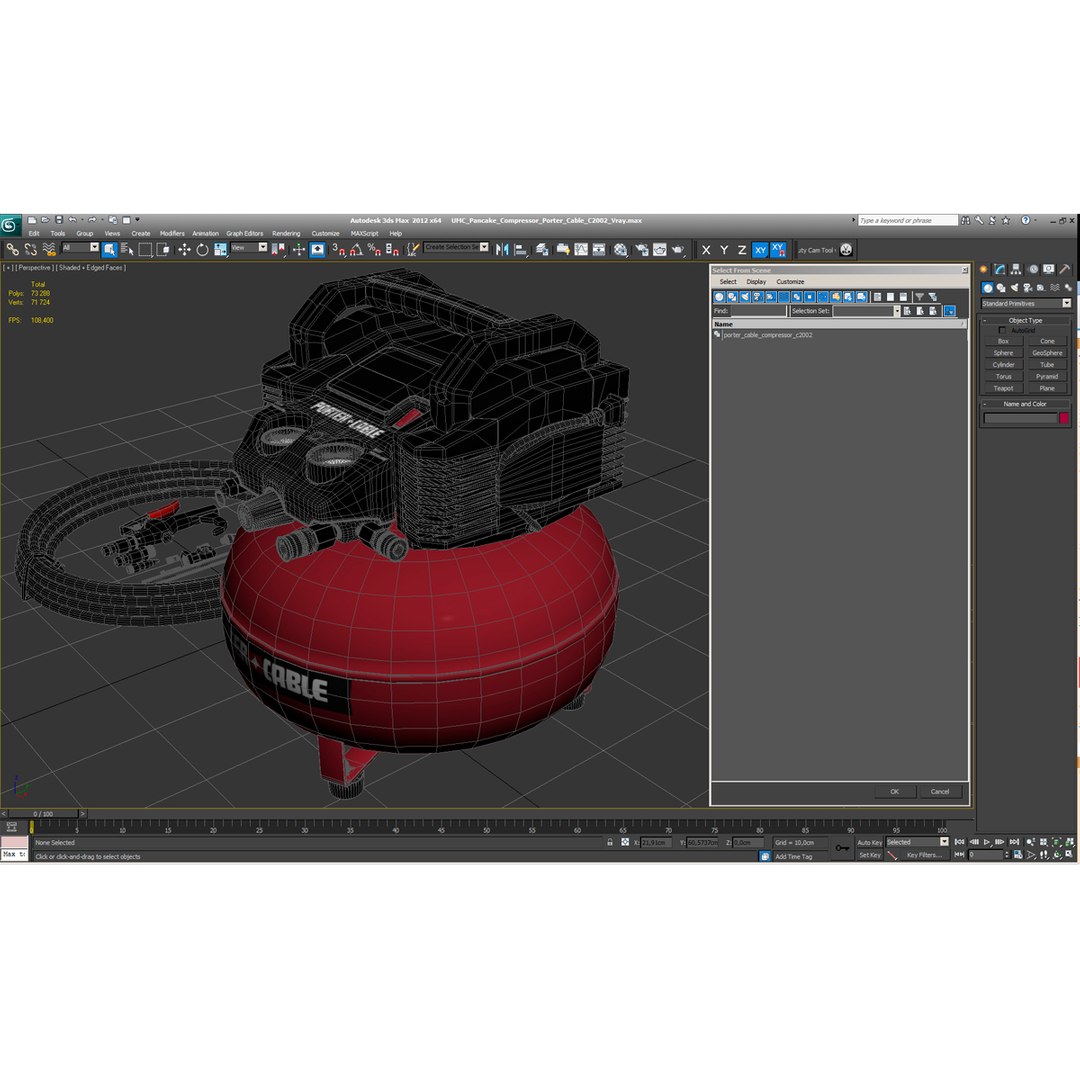Select the Link tool in main toolbar
This screenshot has width=1080, height=1080.
[x=12, y=249]
